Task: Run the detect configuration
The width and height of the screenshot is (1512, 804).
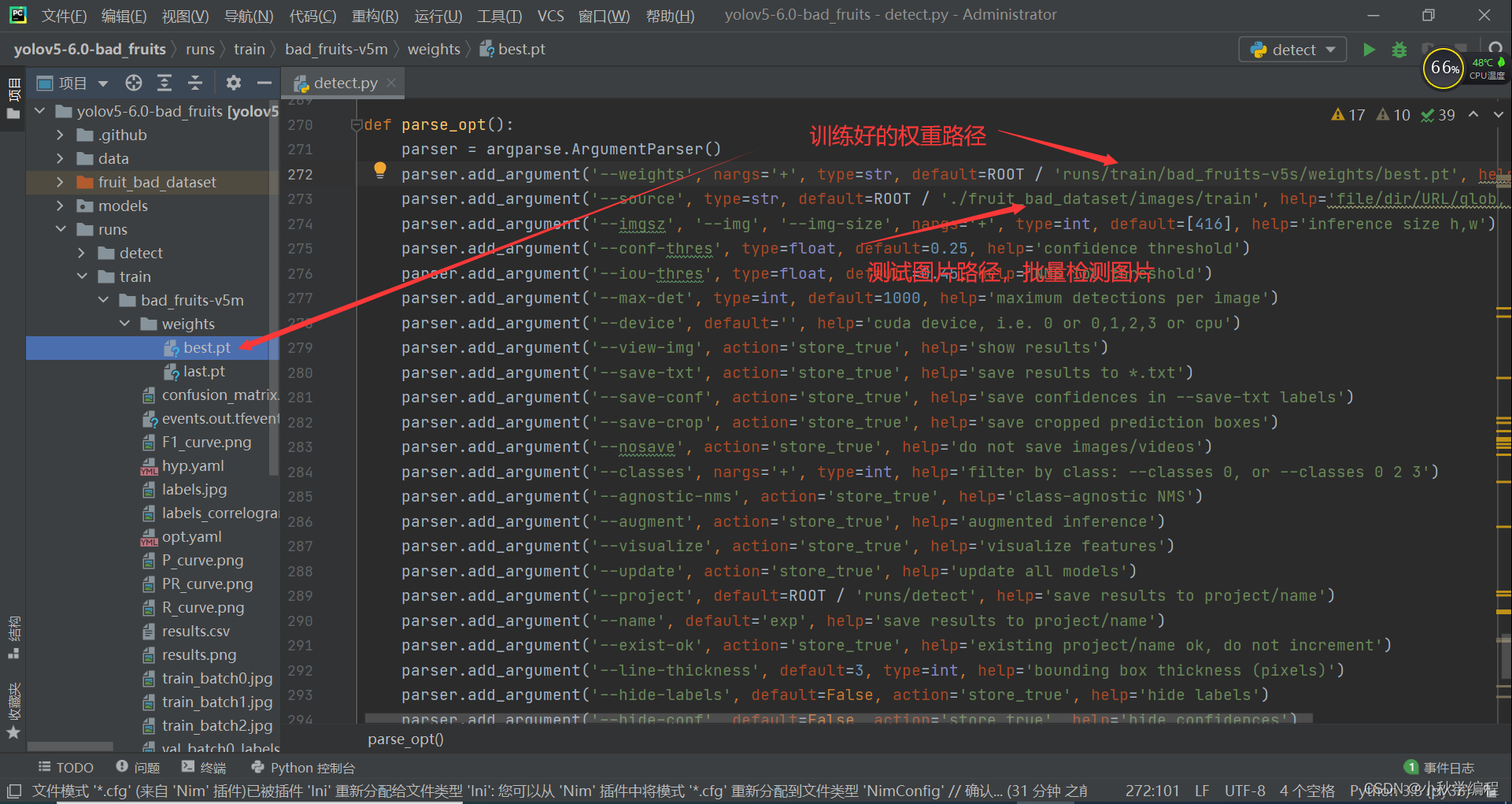Action: tap(1369, 50)
